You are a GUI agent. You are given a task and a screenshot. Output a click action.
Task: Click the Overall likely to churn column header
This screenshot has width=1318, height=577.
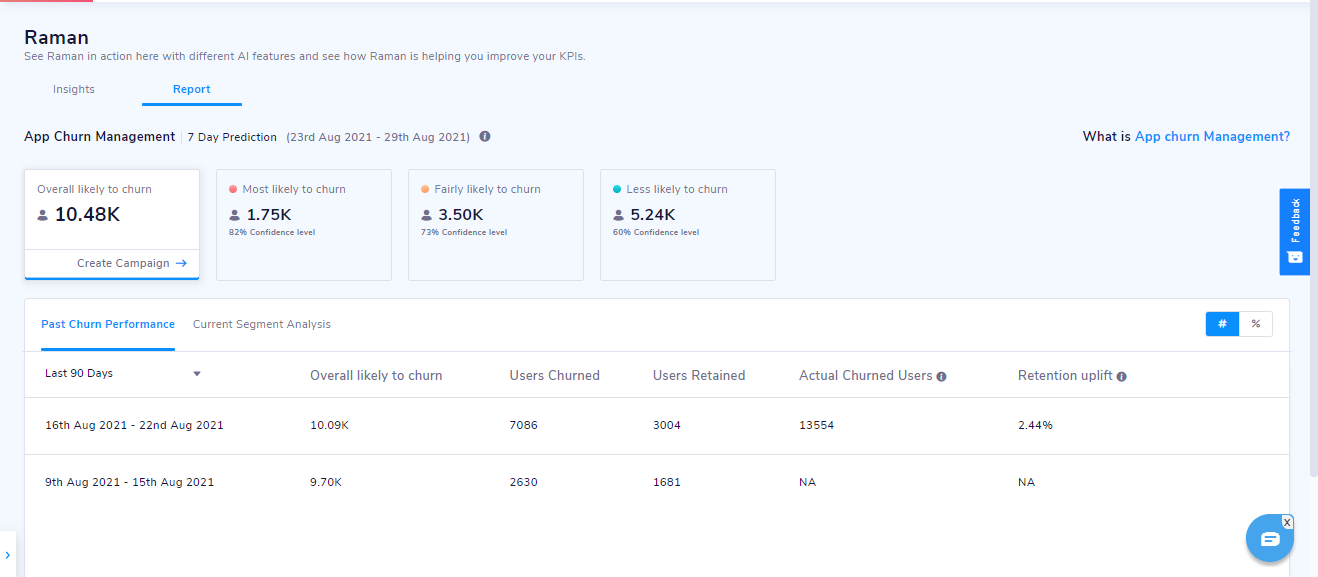coord(376,376)
